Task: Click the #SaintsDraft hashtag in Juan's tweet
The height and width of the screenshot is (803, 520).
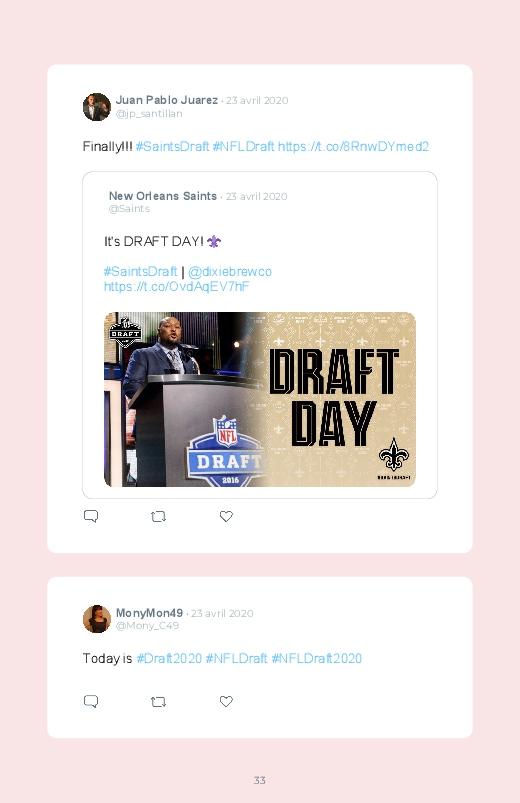Action: tap(172, 146)
